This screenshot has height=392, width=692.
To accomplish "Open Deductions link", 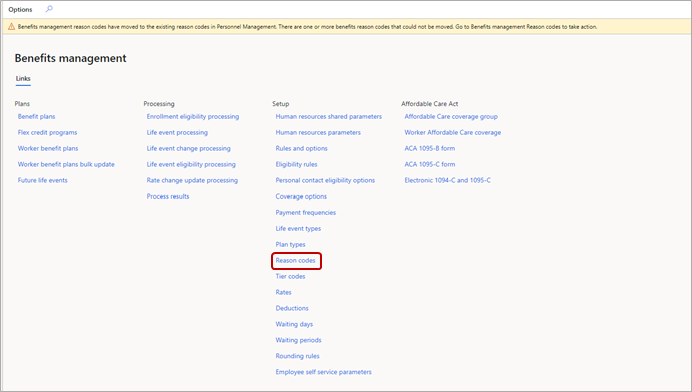I will click(292, 308).
